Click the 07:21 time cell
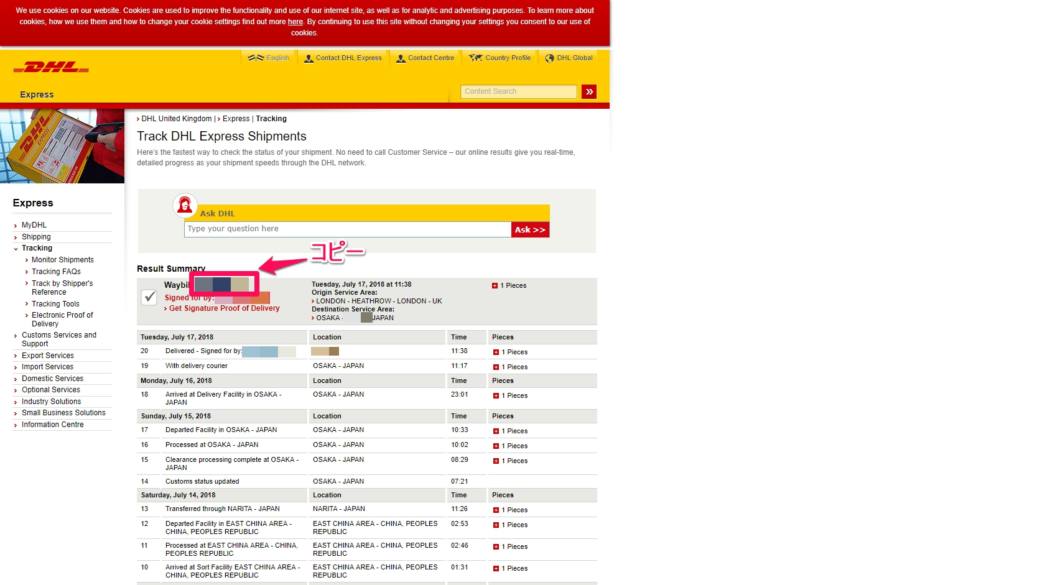 tap(460, 482)
